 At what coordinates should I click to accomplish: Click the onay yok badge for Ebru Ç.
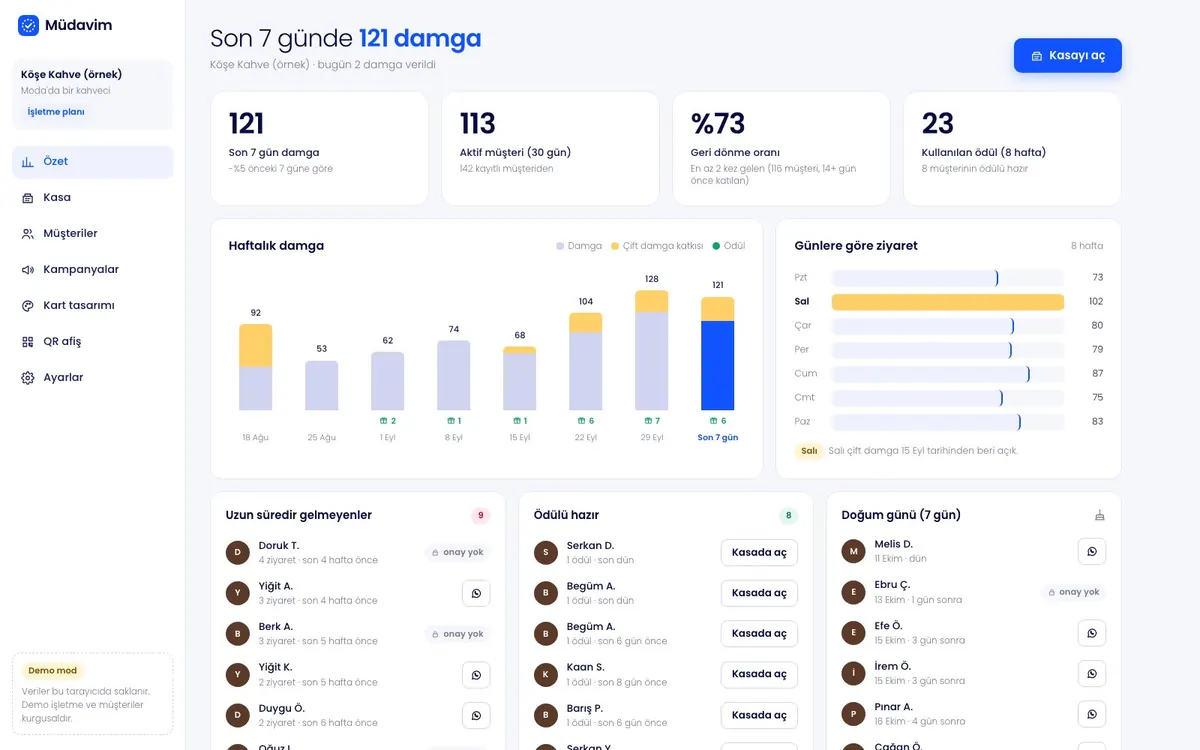coord(1073,592)
